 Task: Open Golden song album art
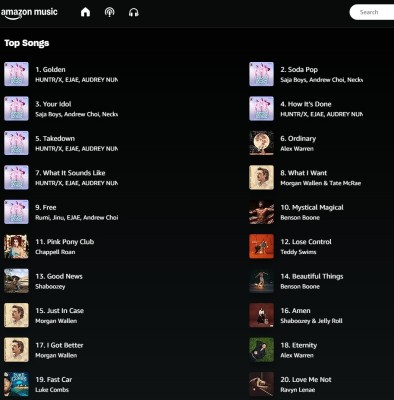coord(16,74)
